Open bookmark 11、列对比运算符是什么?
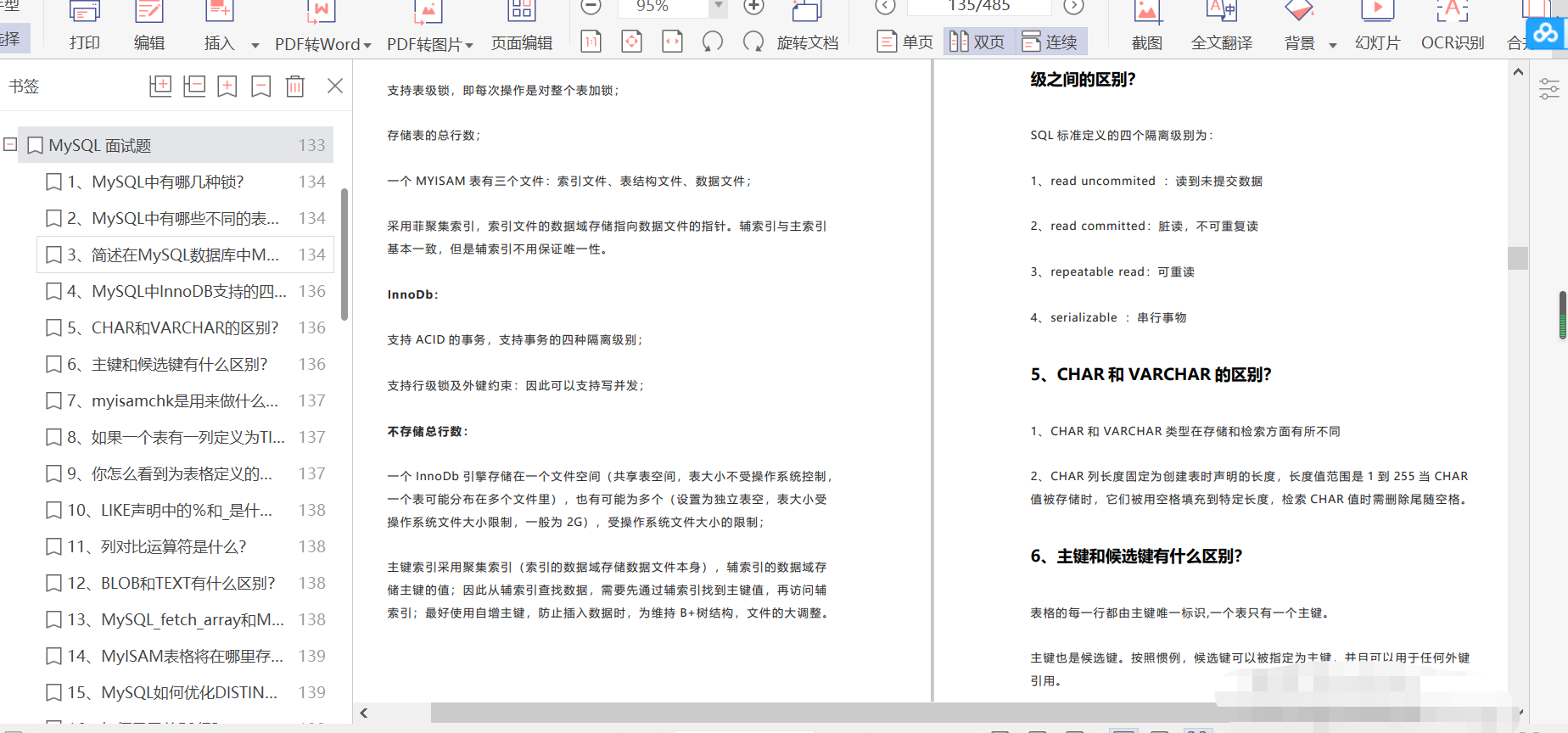 [x=185, y=546]
